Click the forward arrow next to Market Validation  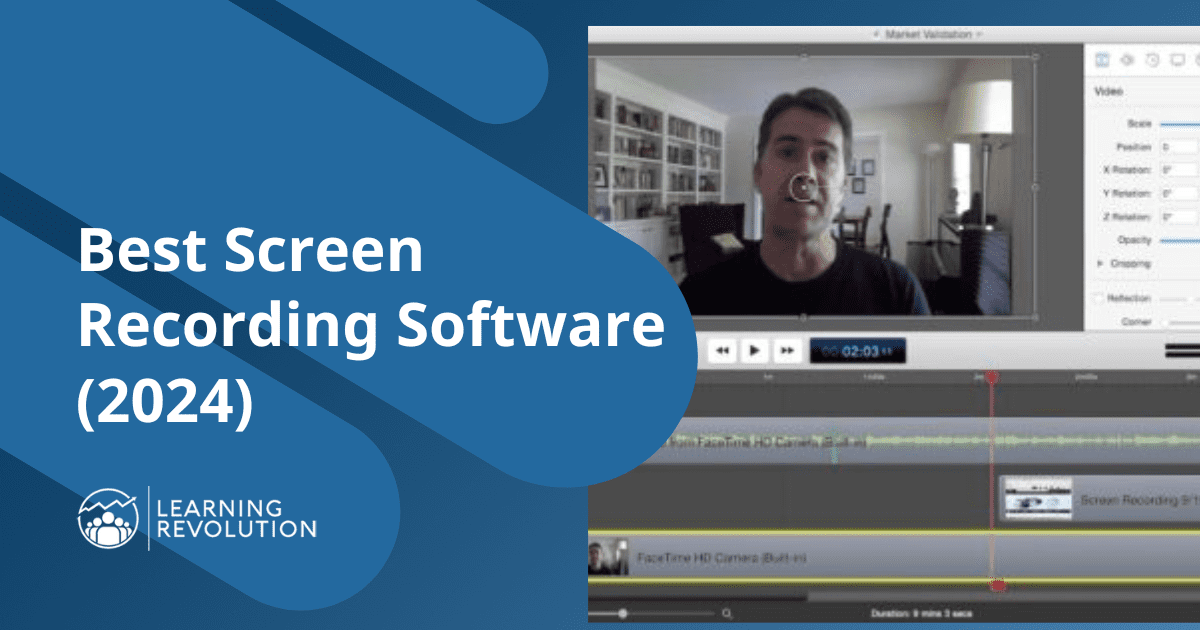pos(977,33)
